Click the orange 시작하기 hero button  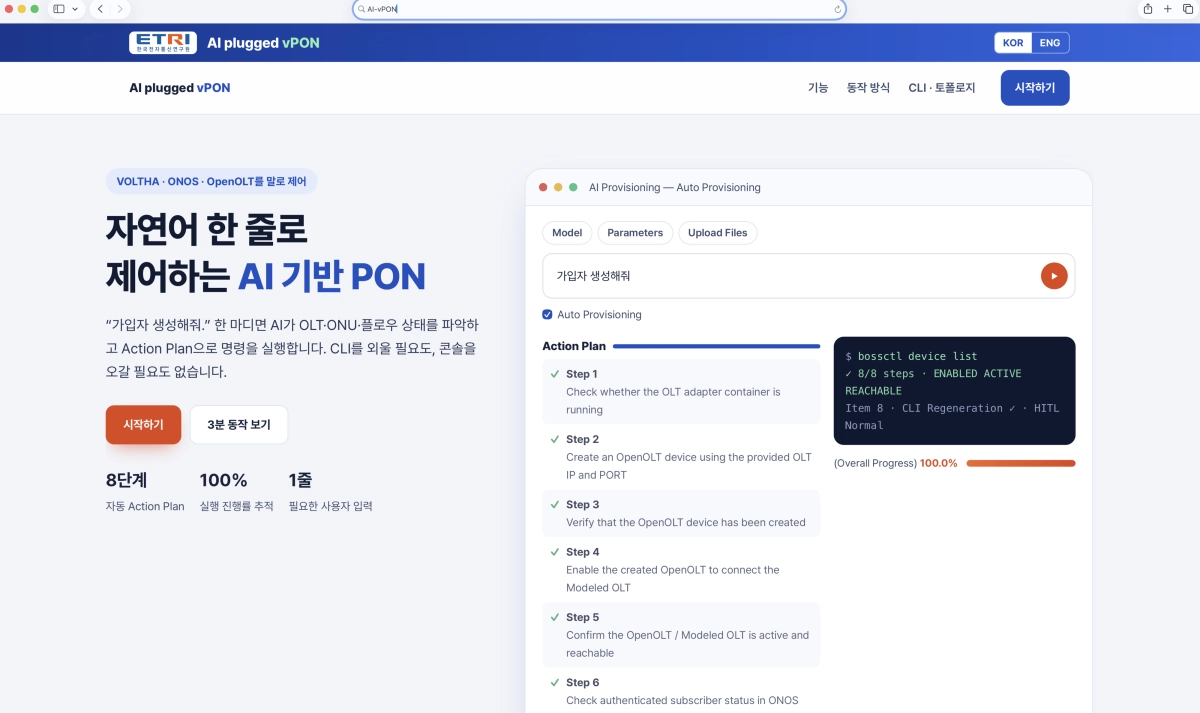coord(143,425)
